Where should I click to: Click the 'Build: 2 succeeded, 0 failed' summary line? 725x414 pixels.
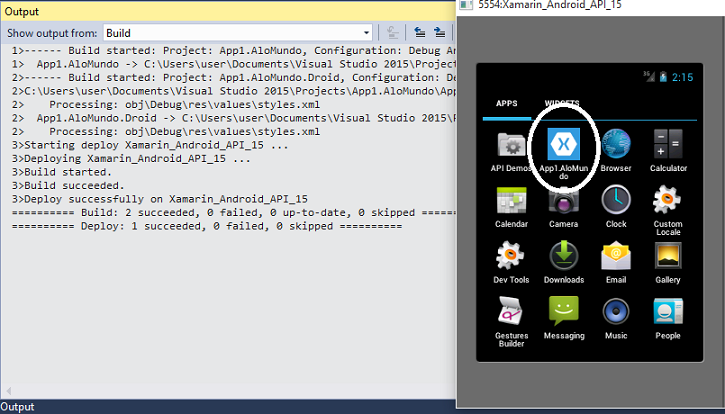tap(233, 212)
